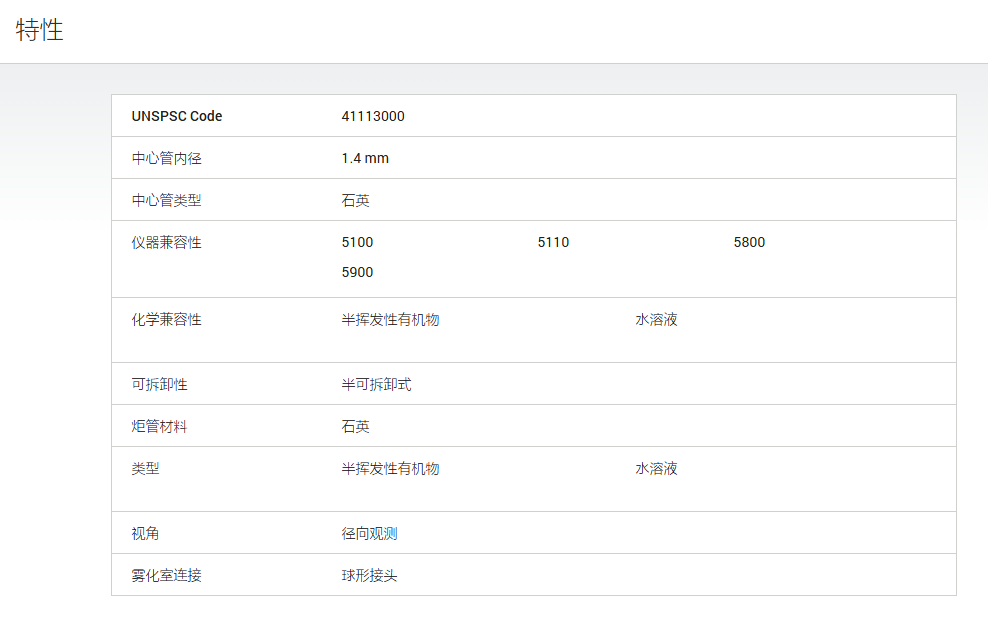Click the 特性 section heading

[x=40, y=30]
